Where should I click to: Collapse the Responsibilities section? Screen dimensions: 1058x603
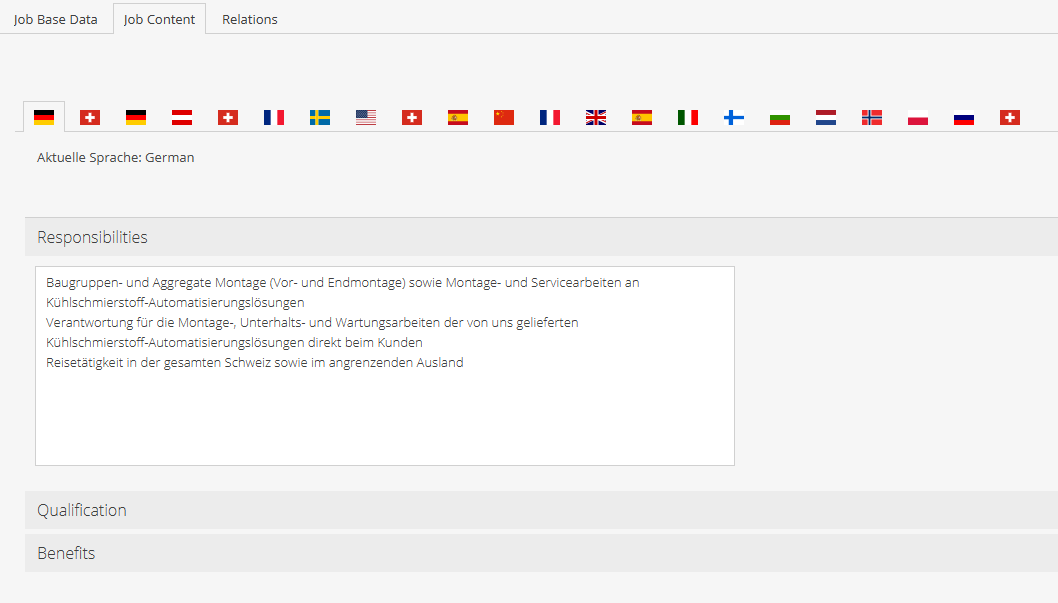point(92,237)
